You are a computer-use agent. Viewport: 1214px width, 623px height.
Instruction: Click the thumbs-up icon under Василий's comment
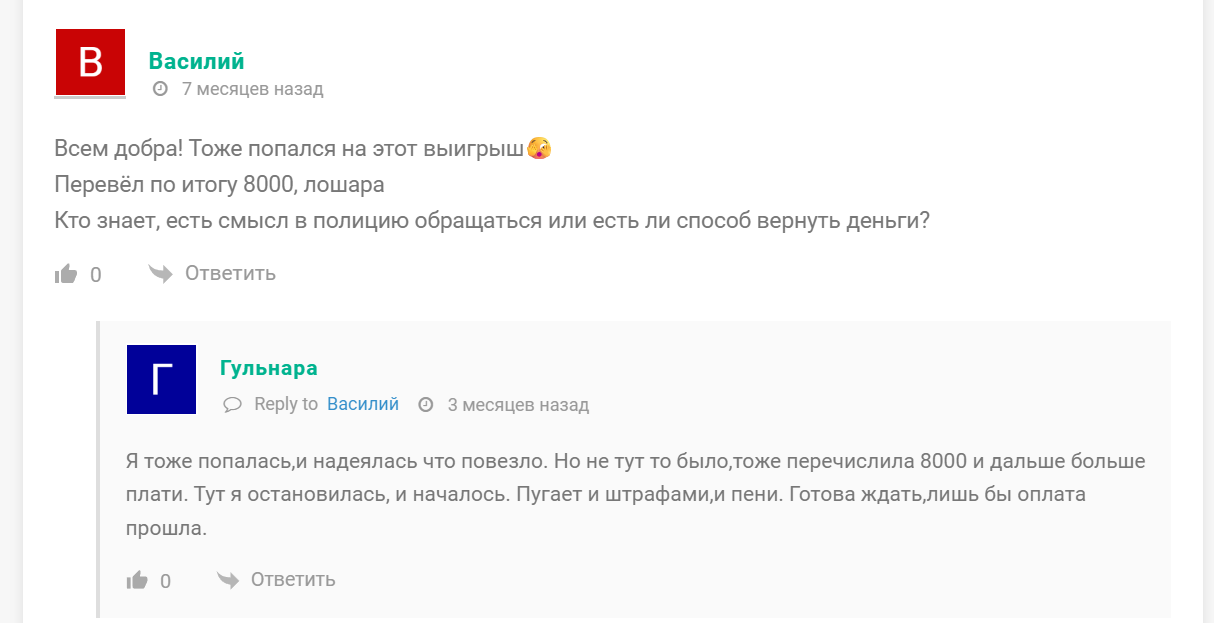(x=67, y=273)
